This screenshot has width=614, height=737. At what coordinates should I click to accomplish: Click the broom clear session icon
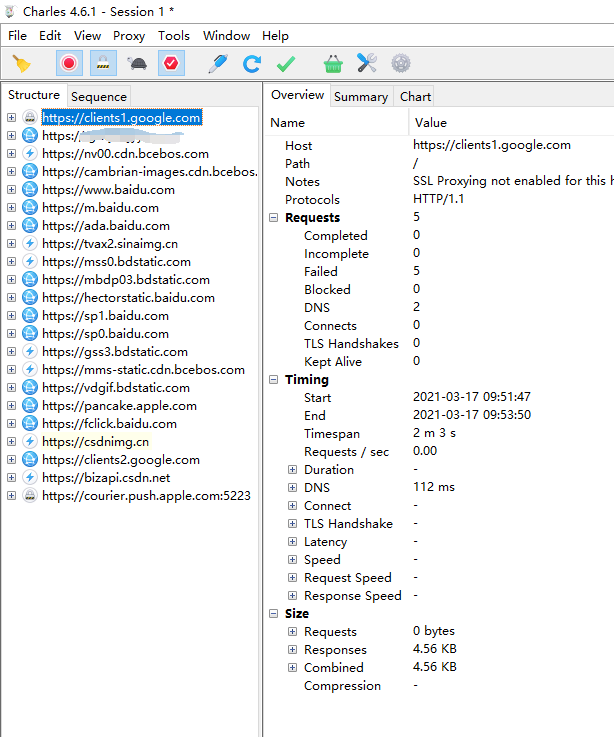21,63
